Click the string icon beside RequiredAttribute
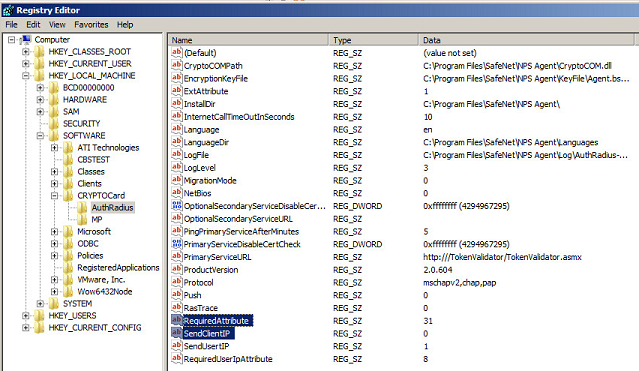639x371 pixels. [176, 320]
